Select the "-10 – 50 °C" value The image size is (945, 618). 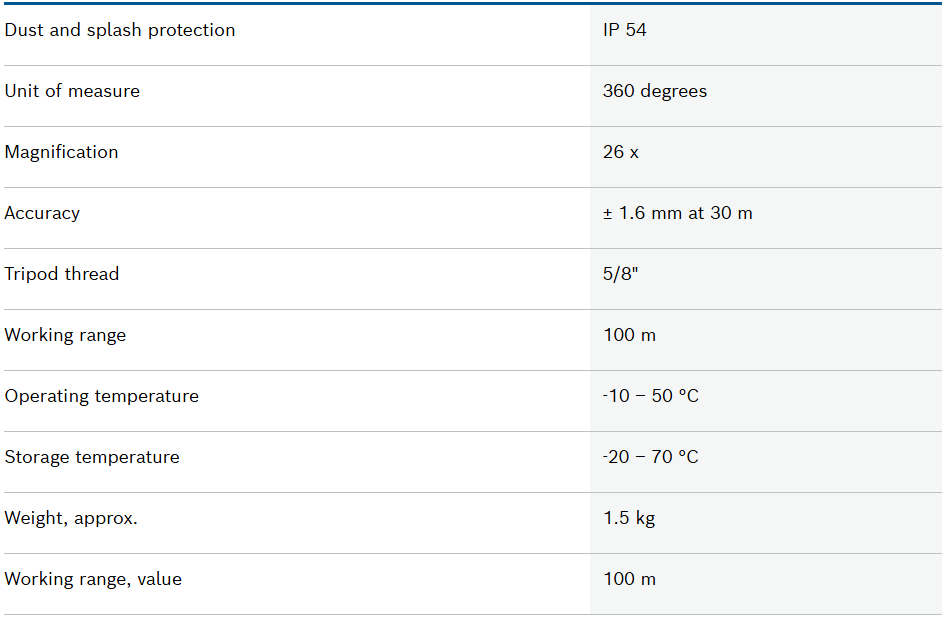pos(651,396)
